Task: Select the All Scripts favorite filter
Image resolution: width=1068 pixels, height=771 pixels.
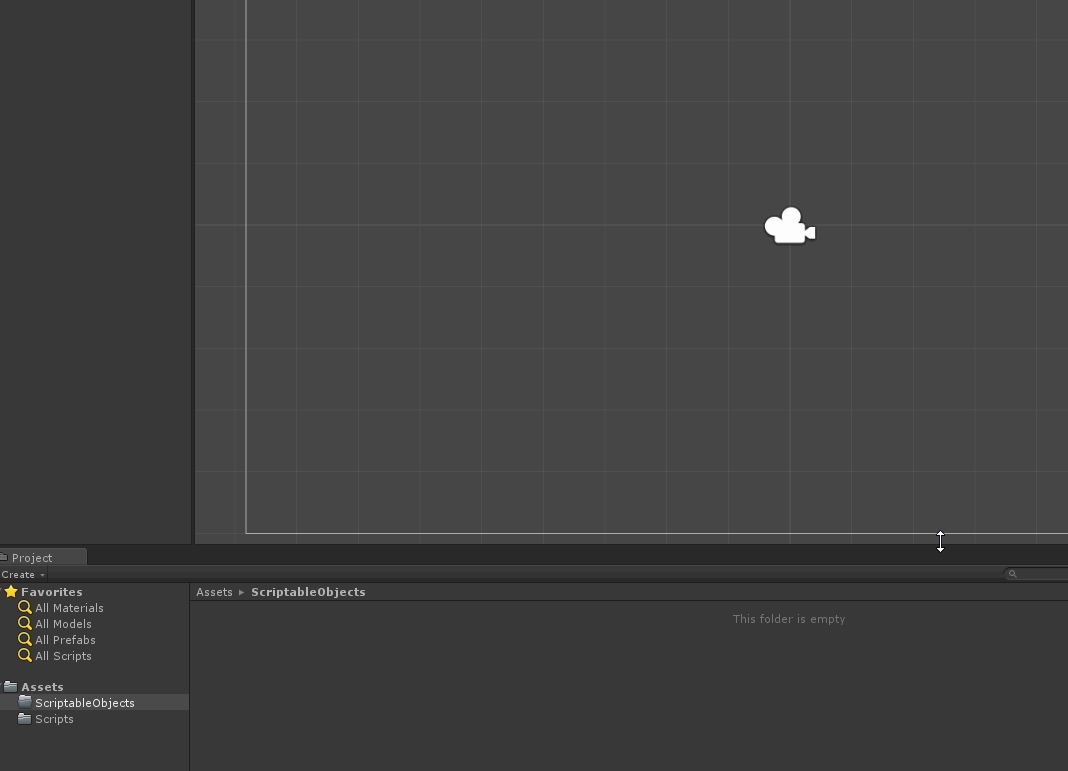Action: coord(63,656)
